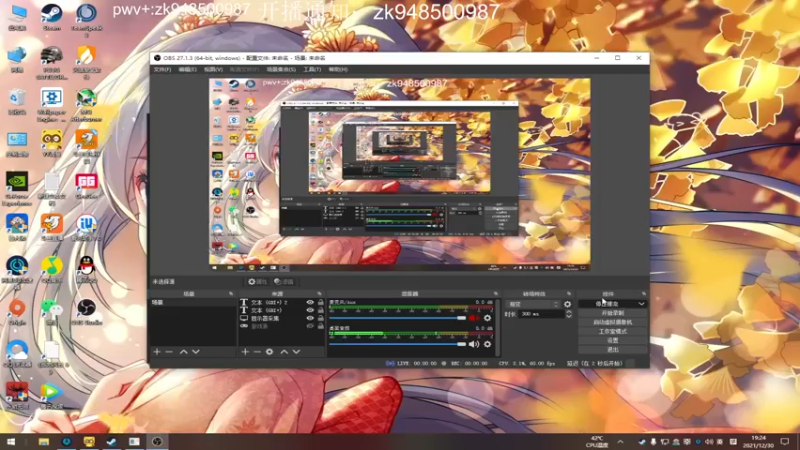Open PUBG desktop shortcut
Screen dimensions: 800x450
[x=52, y=63]
